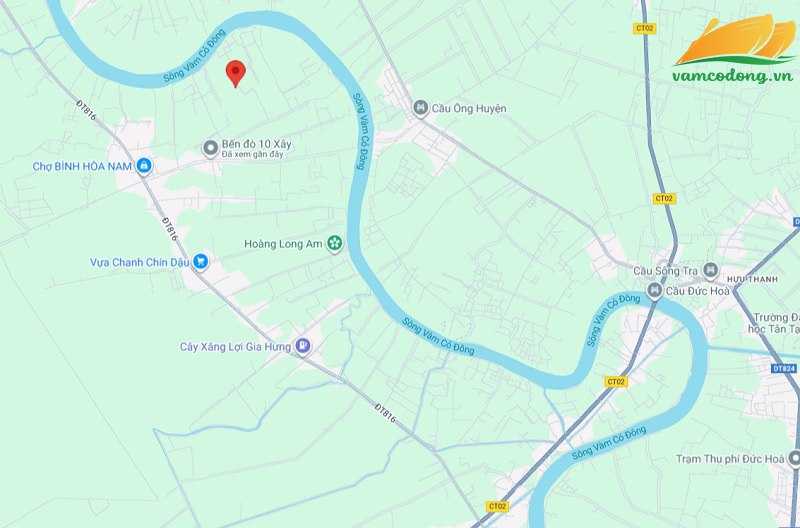Select the Cây Xăng Lợi Gia Hưng label

click(235, 347)
